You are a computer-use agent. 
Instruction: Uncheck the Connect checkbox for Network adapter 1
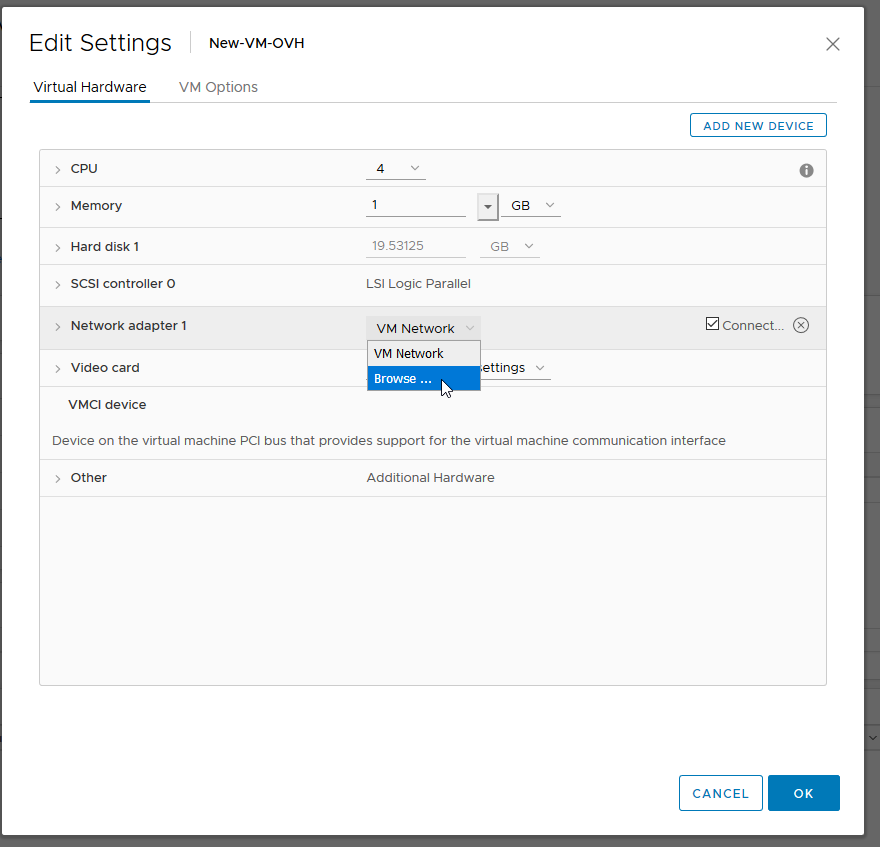[712, 322]
